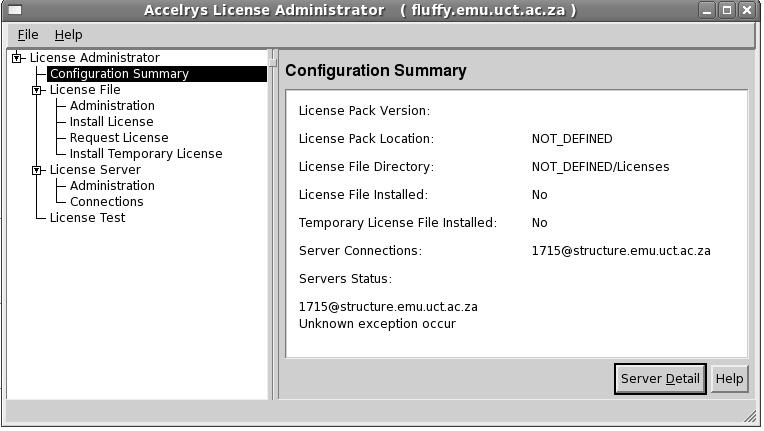
Task: Click the License Administrator root label
Action: [94, 58]
